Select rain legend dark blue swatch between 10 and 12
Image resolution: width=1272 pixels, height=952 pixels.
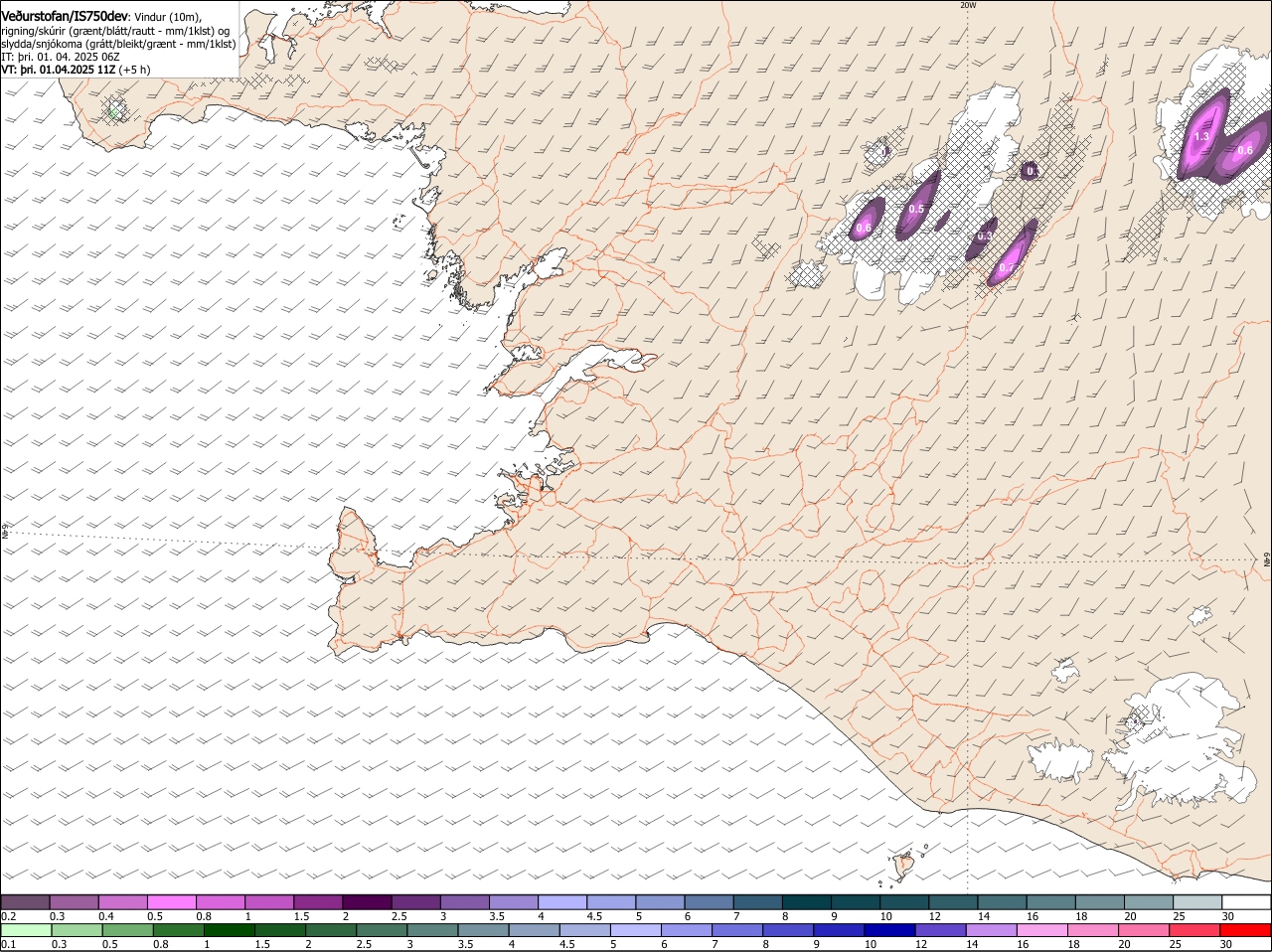[x=889, y=930]
